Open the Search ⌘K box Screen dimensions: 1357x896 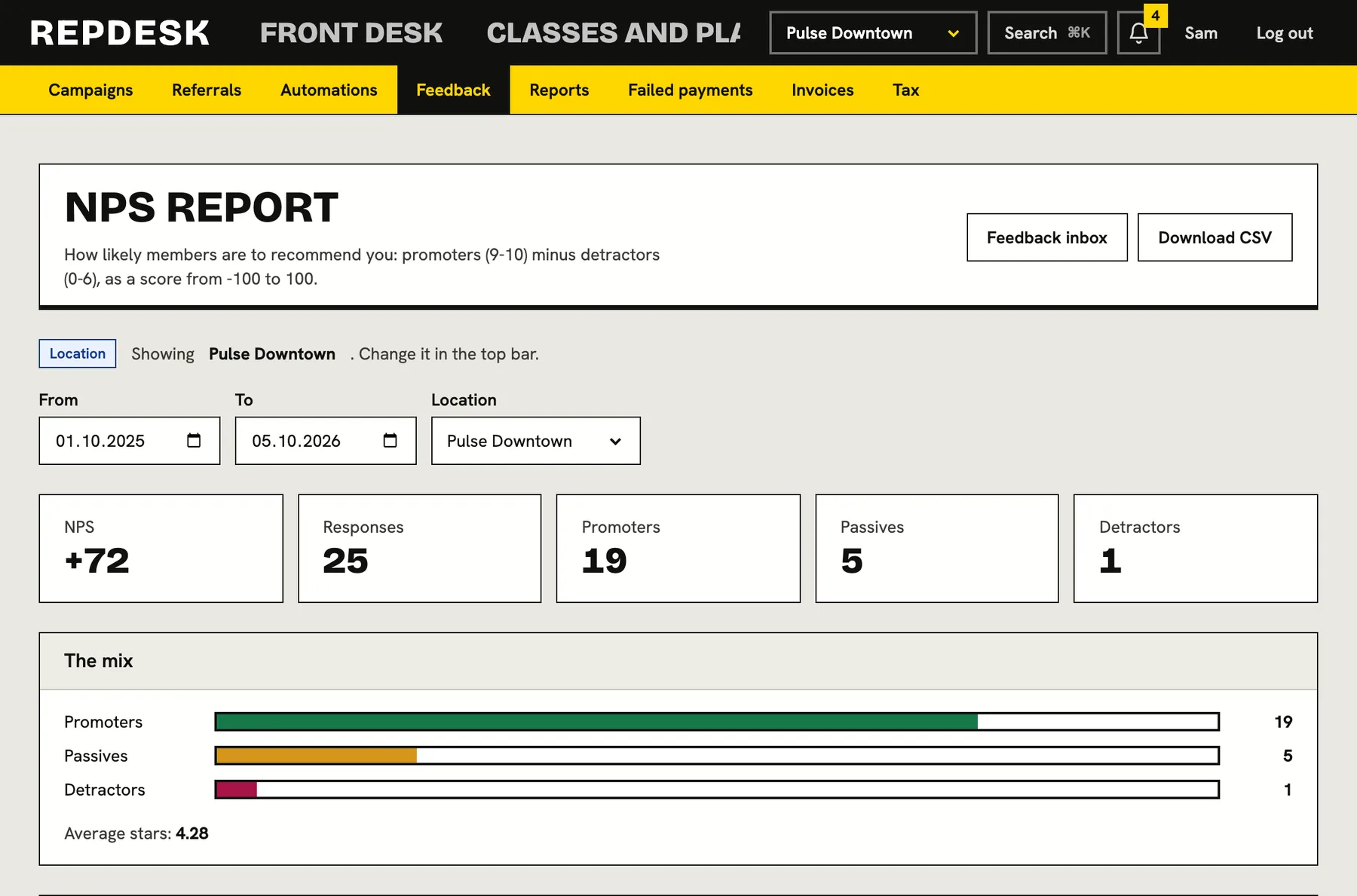pyautogui.click(x=1046, y=33)
